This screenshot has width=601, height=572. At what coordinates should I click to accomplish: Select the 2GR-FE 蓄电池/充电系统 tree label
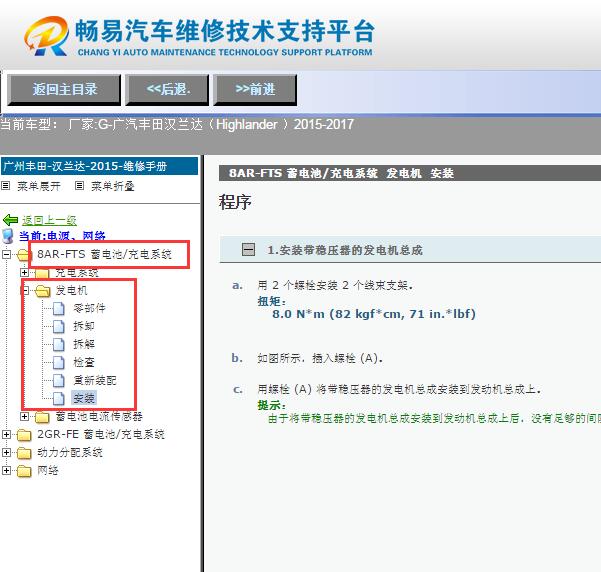click(101, 434)
